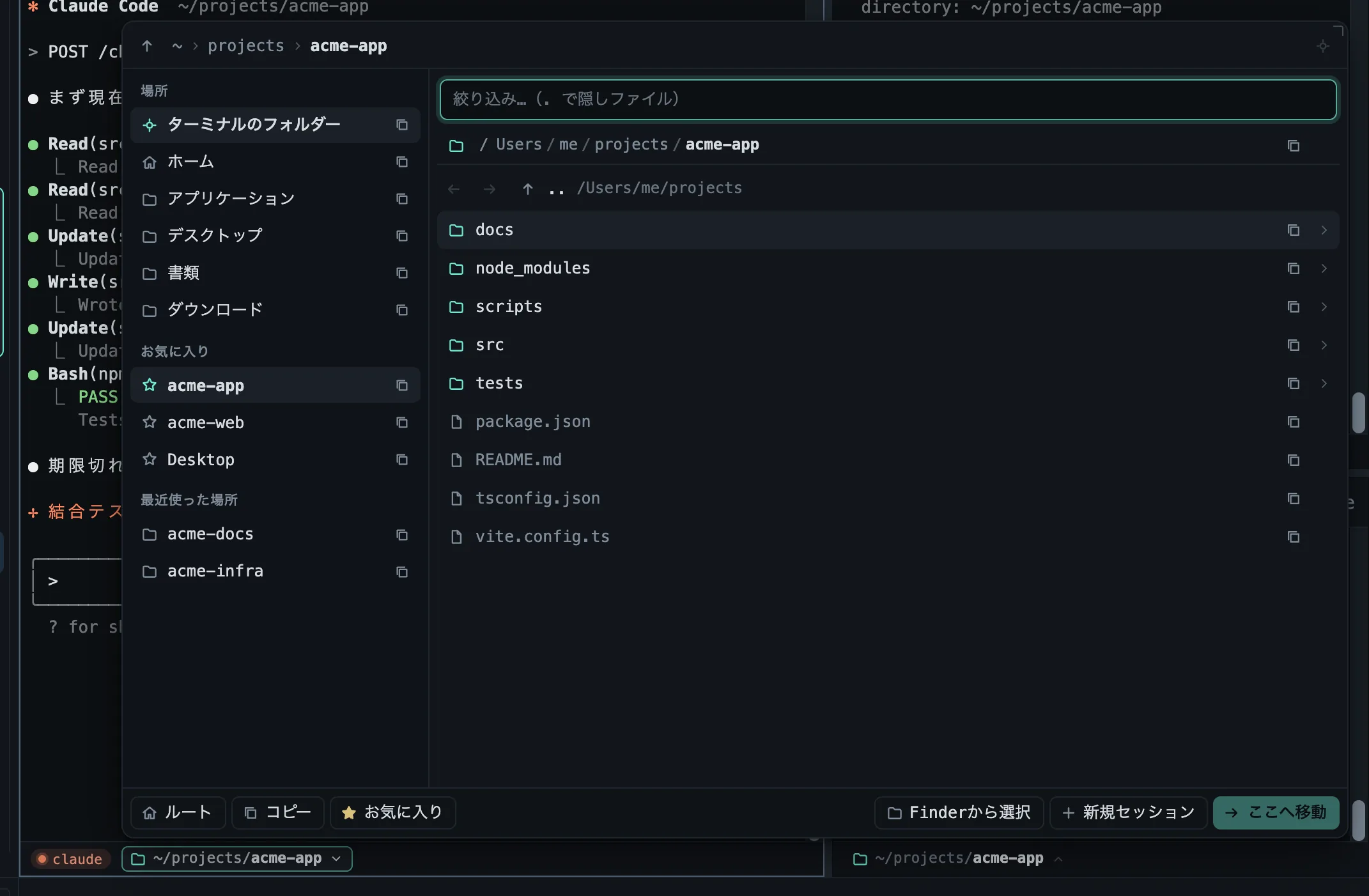Toggle favorite star for acme-app
The width and height of the screenshot is (1369, 896).
pyautogui.click(x=150, y=385)
